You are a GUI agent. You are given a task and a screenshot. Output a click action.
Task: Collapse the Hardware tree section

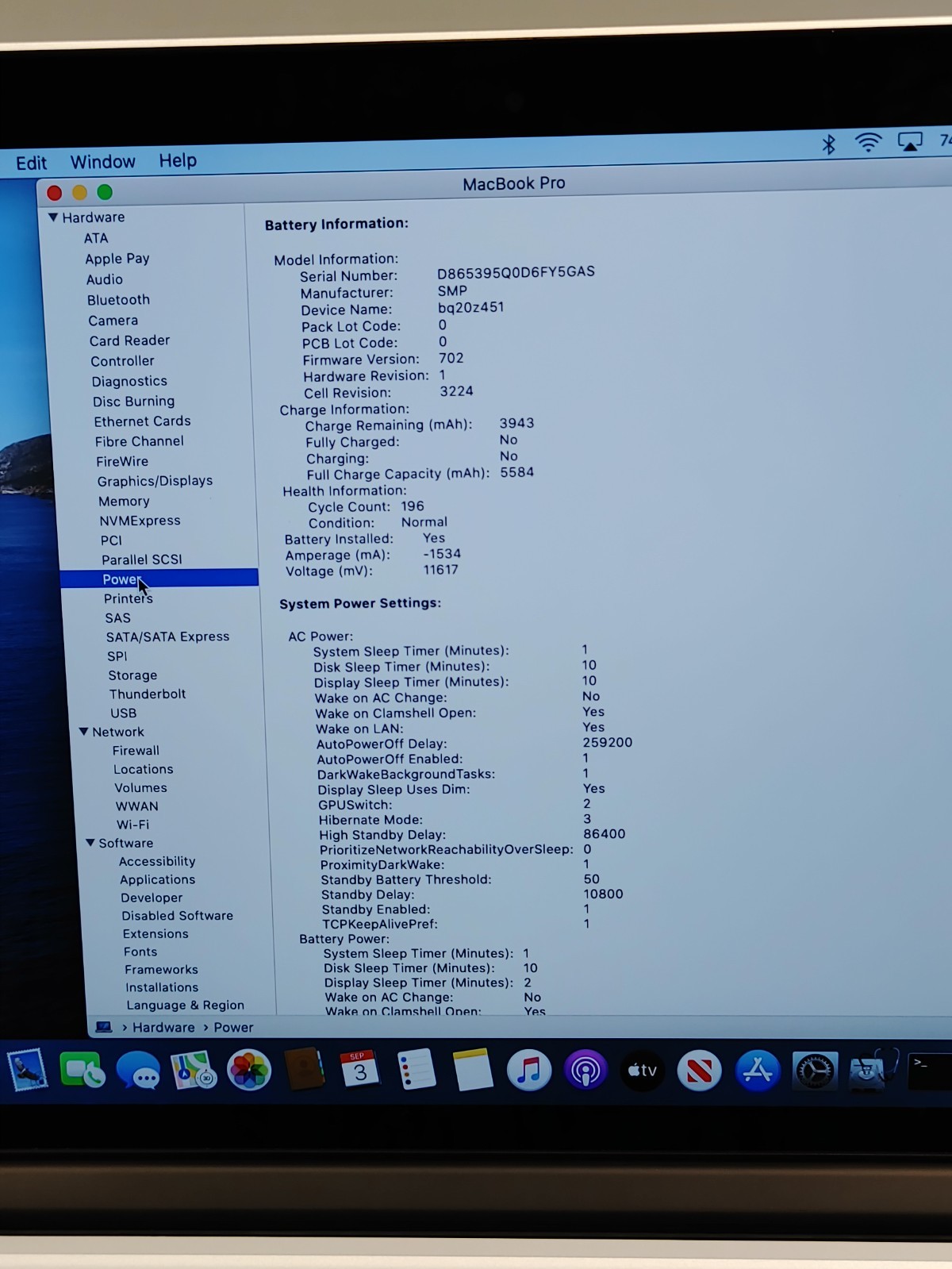[x=53, y=217]
